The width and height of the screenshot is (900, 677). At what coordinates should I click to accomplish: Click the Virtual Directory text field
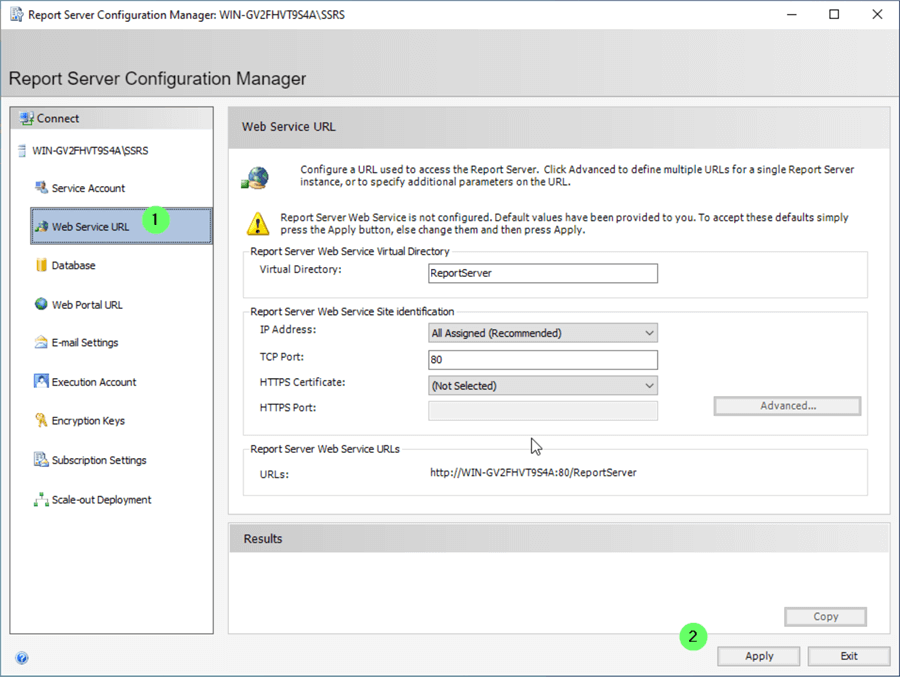[x=542, y=273]
